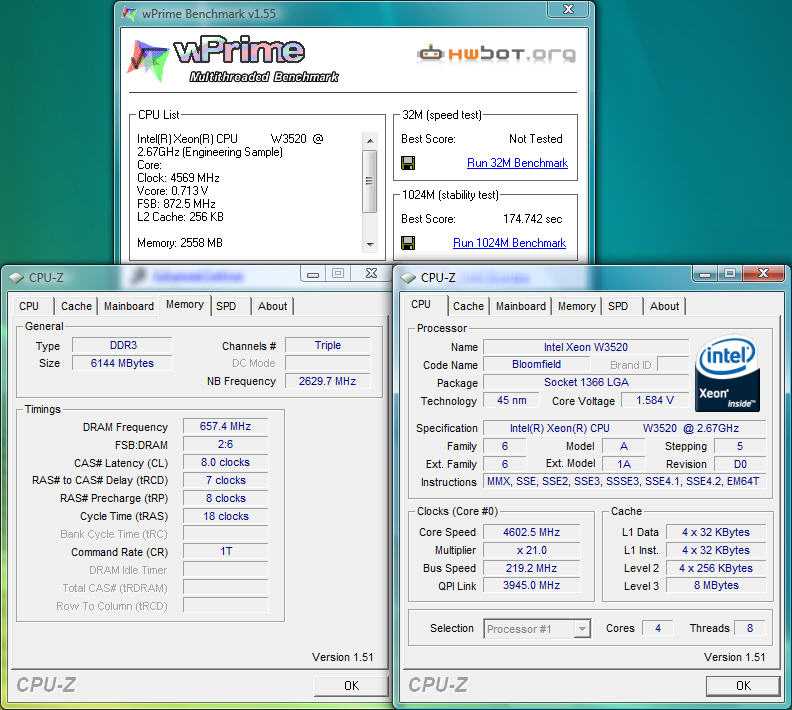Close the wPrime Benchmark window
This screenshot has width=792, height=710.
(x=569, y=9)
